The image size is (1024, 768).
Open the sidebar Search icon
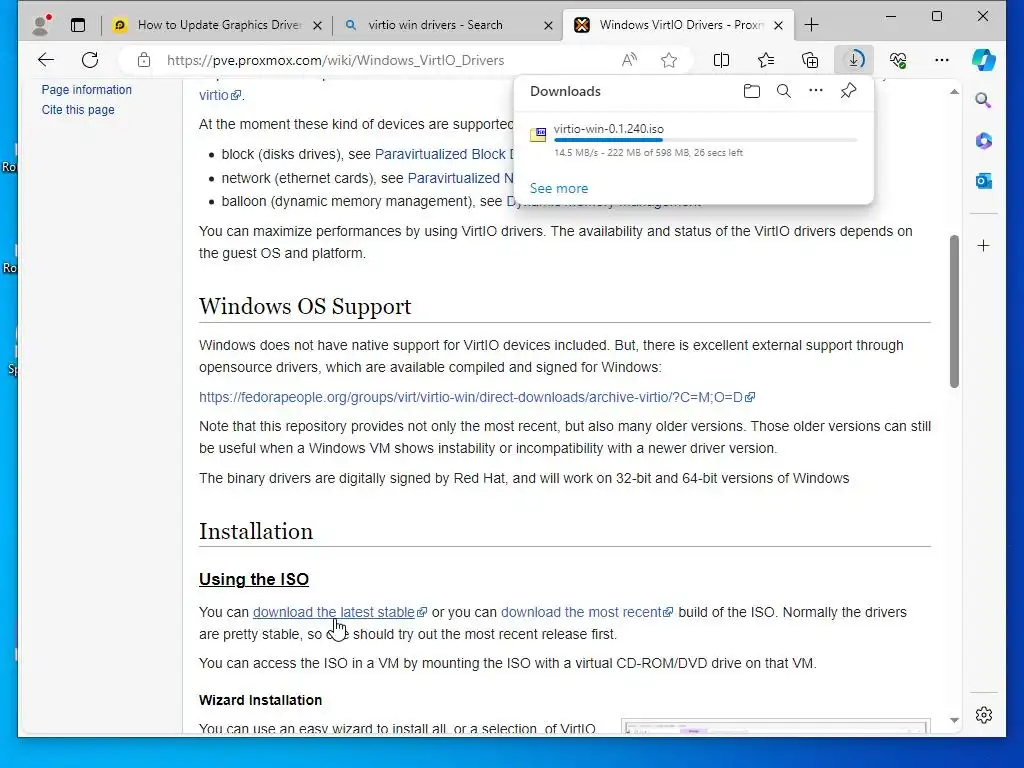pyautogui.click(x=984, y=100)
